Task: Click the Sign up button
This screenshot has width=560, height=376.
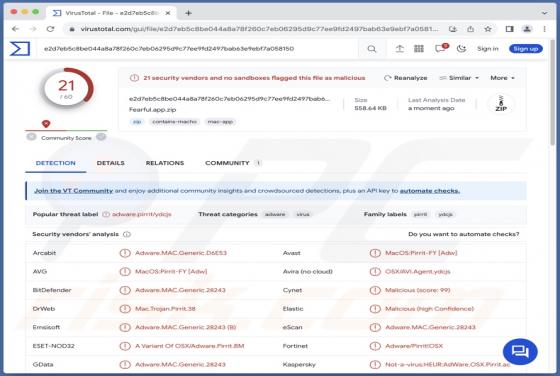Action: [526, 49]
